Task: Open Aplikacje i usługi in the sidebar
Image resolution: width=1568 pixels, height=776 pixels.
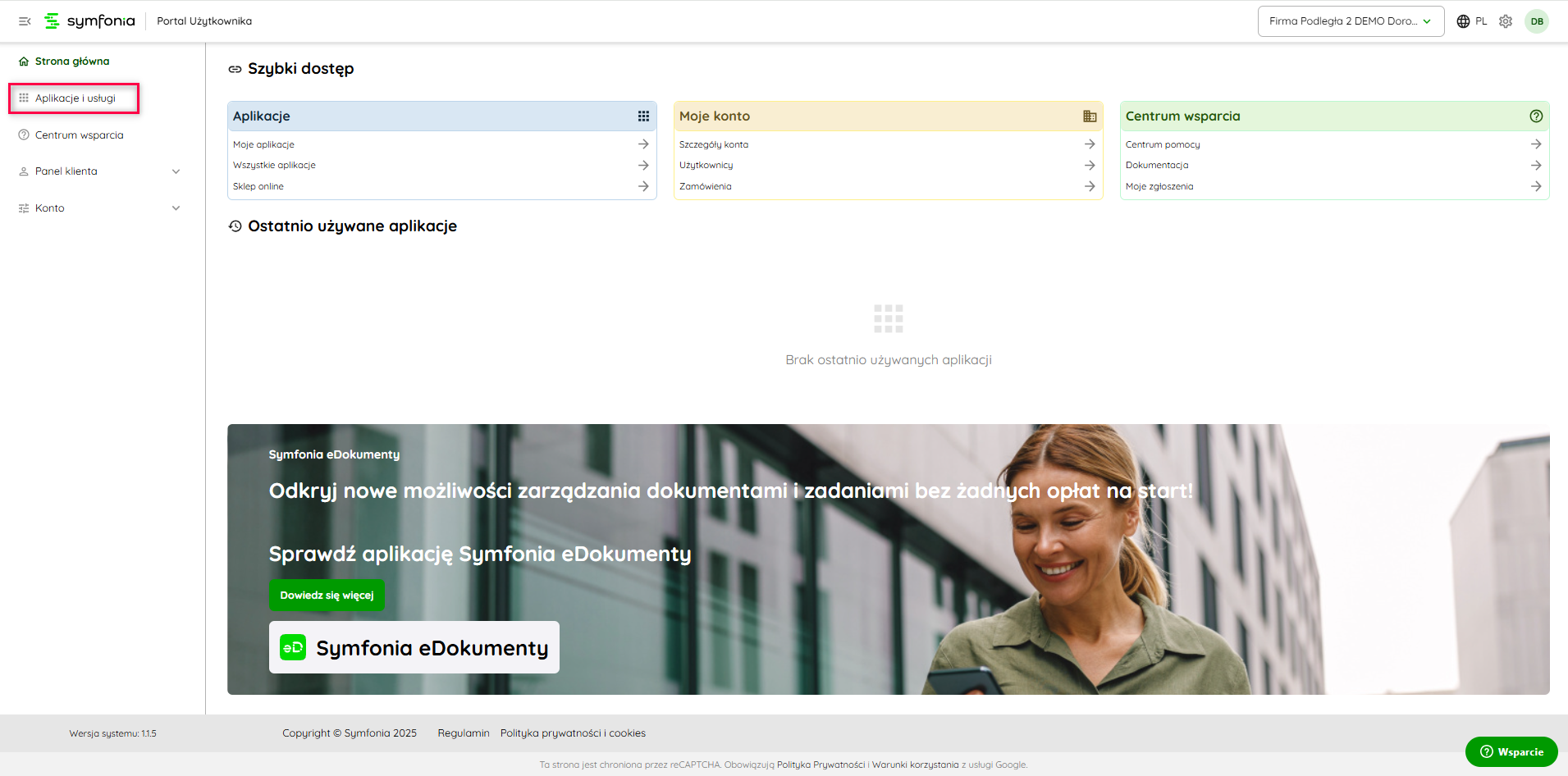Action: [x=75, y=98]
